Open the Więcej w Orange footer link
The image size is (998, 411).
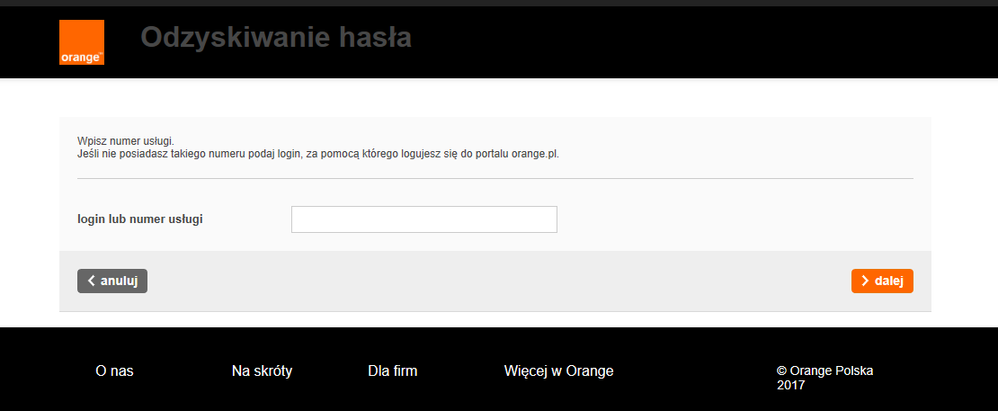coord(559,372)
